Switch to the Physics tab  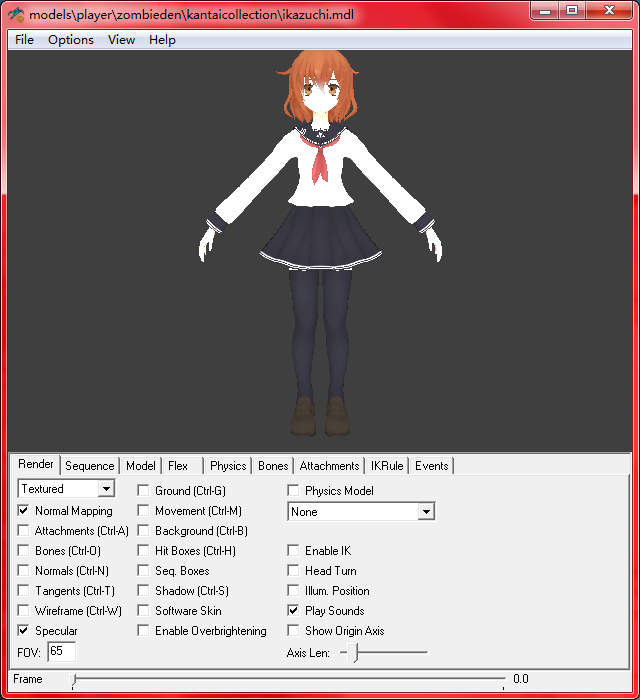228,466
